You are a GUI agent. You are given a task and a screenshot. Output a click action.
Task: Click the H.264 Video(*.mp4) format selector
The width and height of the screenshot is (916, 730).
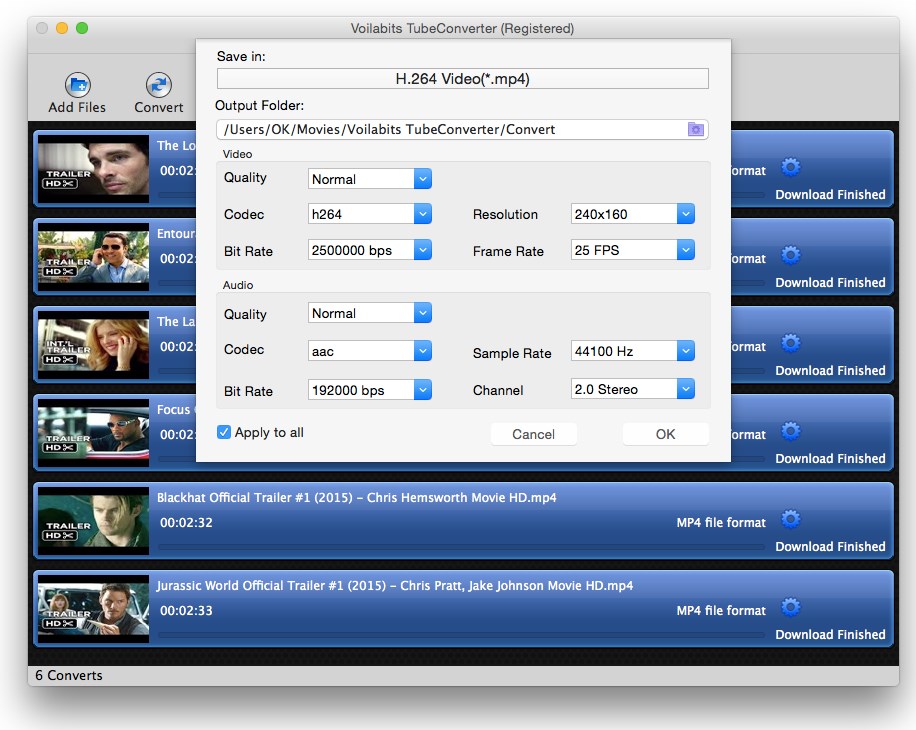tap(463, 79)
